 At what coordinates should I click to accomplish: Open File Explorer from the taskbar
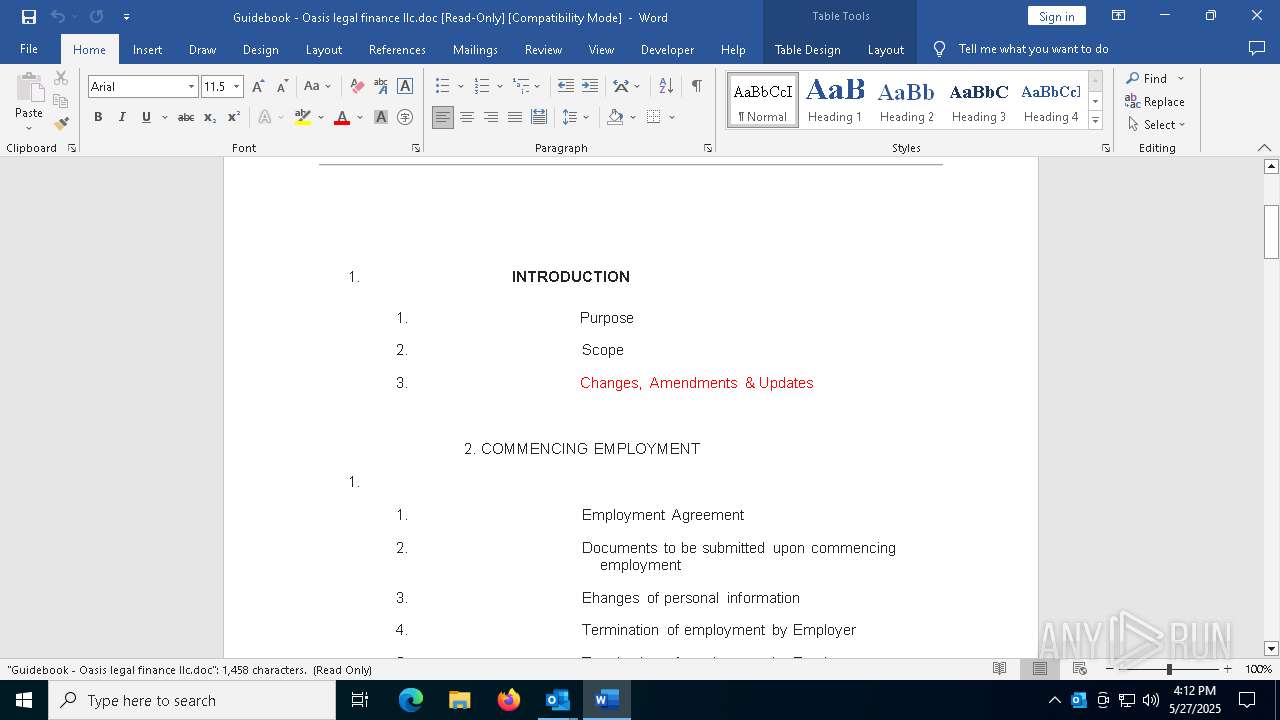tap(460, 700)
